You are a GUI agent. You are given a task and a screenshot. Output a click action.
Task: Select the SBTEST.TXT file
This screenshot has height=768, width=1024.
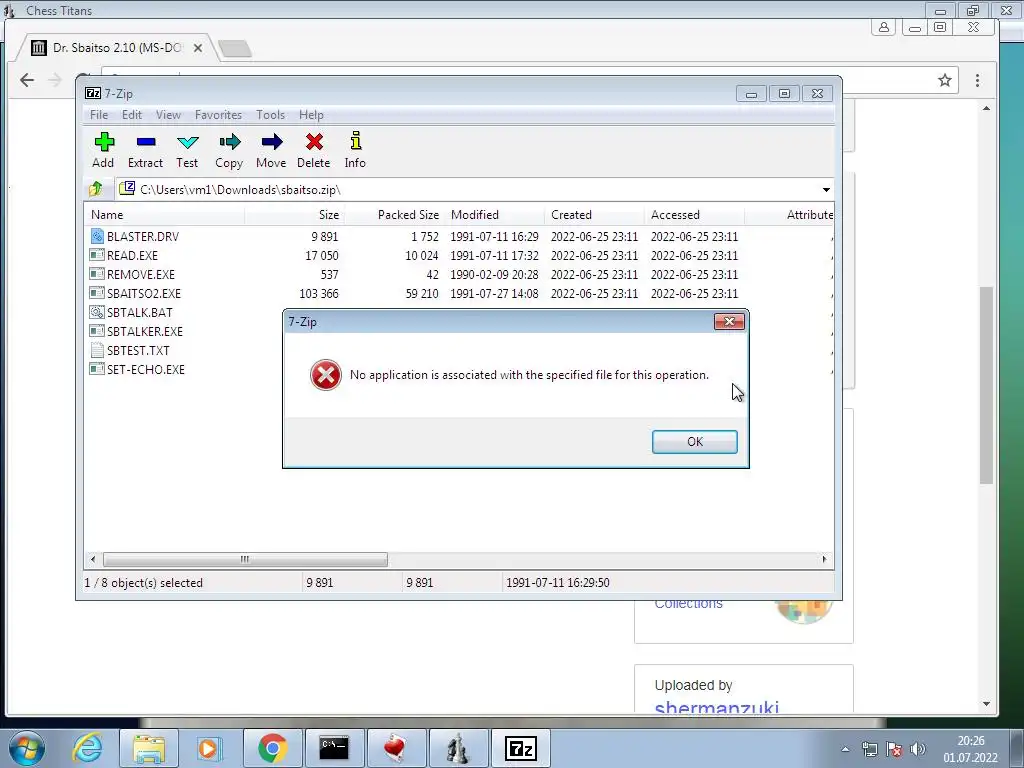tap(138, 350)
